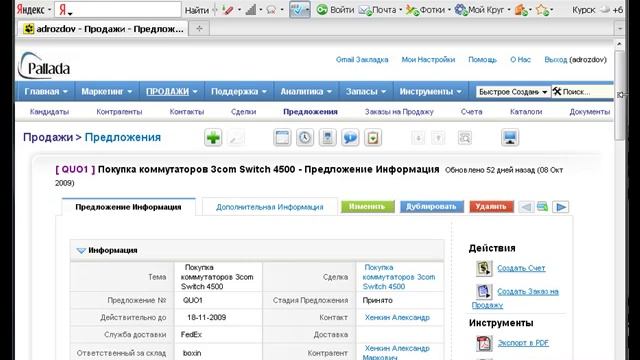Click the page vertical scrollbar thumb
Image resolution: width=640 pixels, height=360 pixels.
pos(620,95)
